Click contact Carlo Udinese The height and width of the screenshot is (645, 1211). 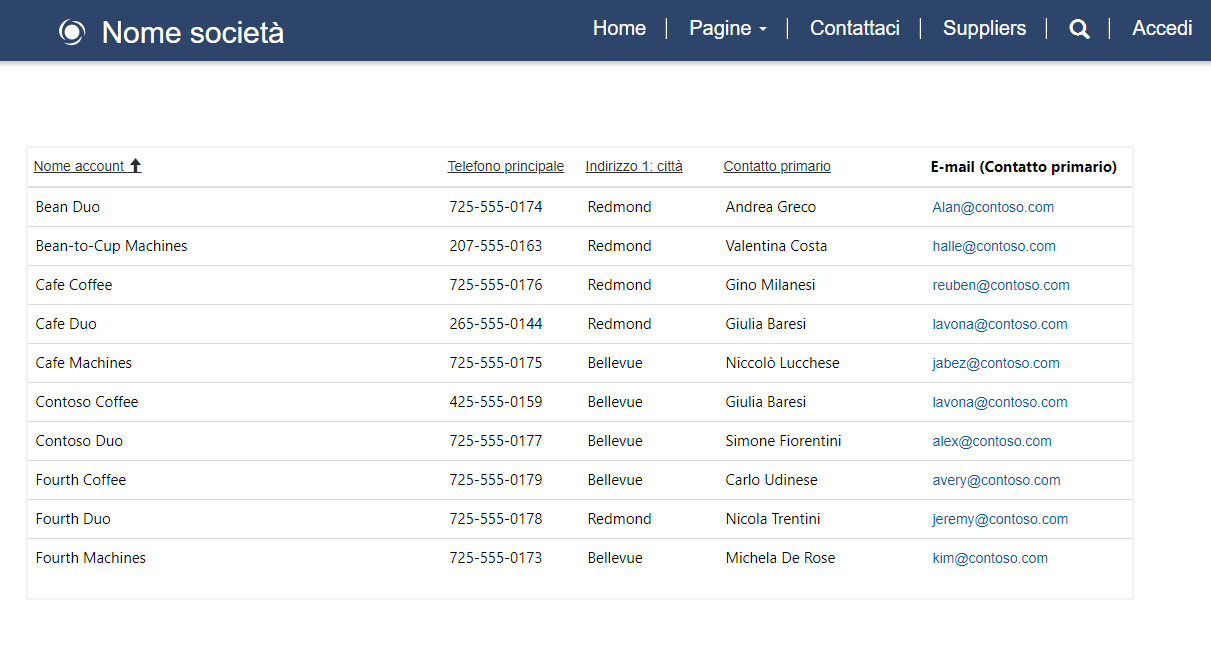click(x=772, y=480)
